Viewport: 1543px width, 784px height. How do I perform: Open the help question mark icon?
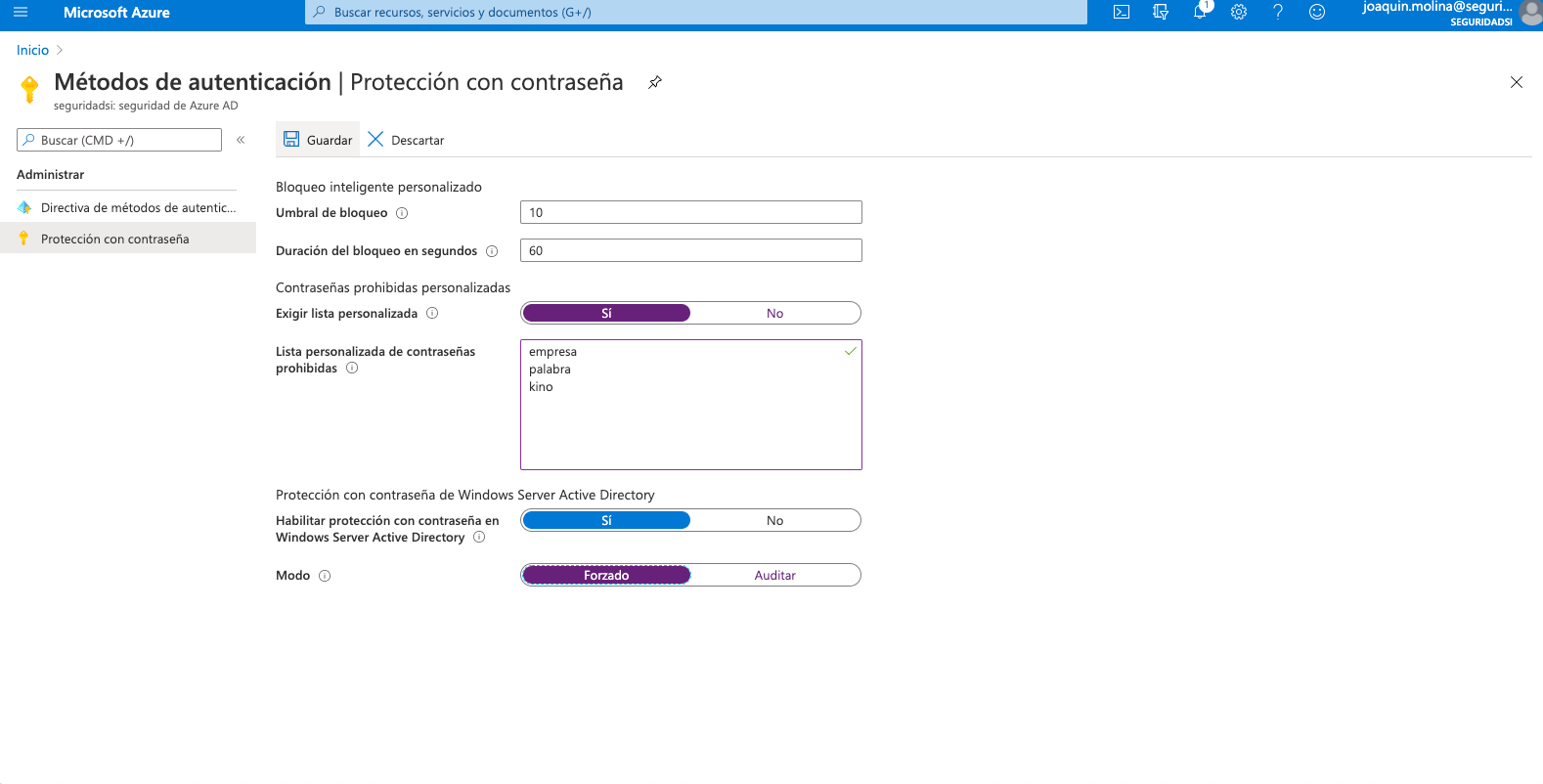tap(1278, 13)
